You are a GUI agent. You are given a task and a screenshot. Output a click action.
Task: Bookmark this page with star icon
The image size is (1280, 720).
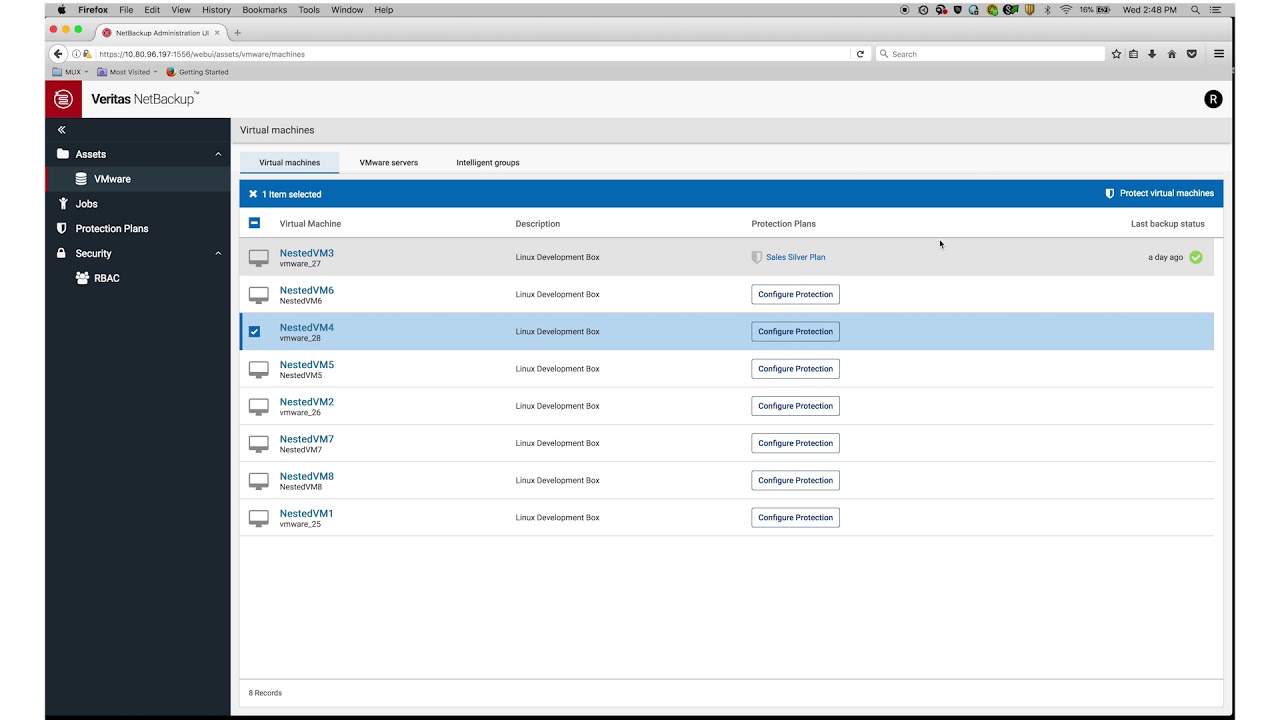coord(1116,54)
